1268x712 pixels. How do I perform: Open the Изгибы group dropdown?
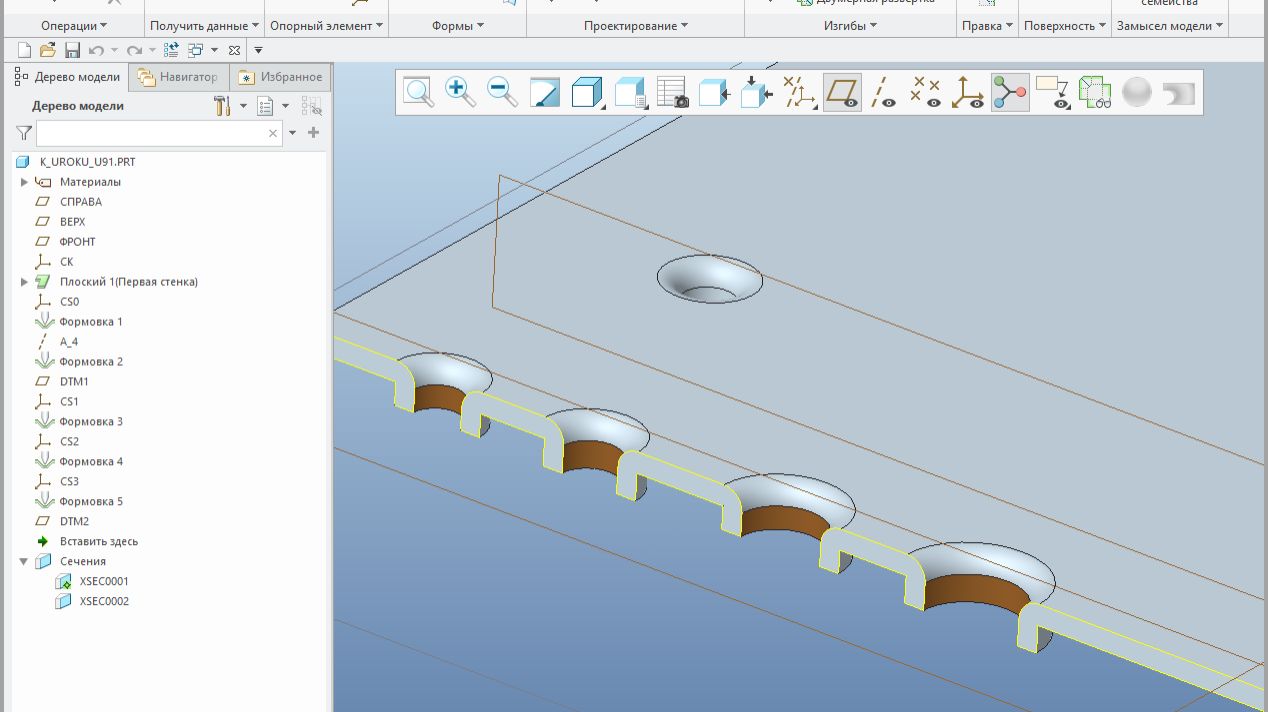pyautogui.click(x=852, y=26)
